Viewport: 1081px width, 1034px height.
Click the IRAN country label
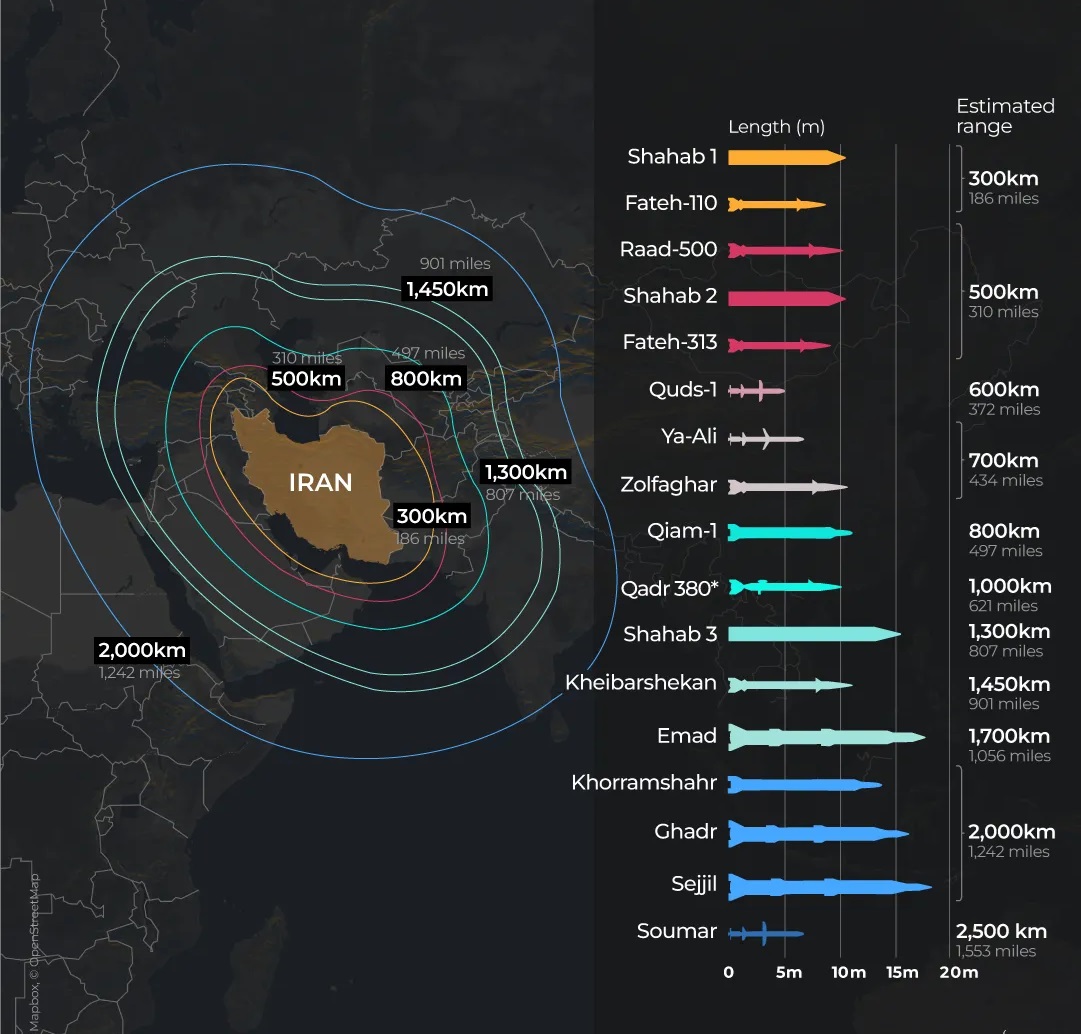tap(320, 483)
